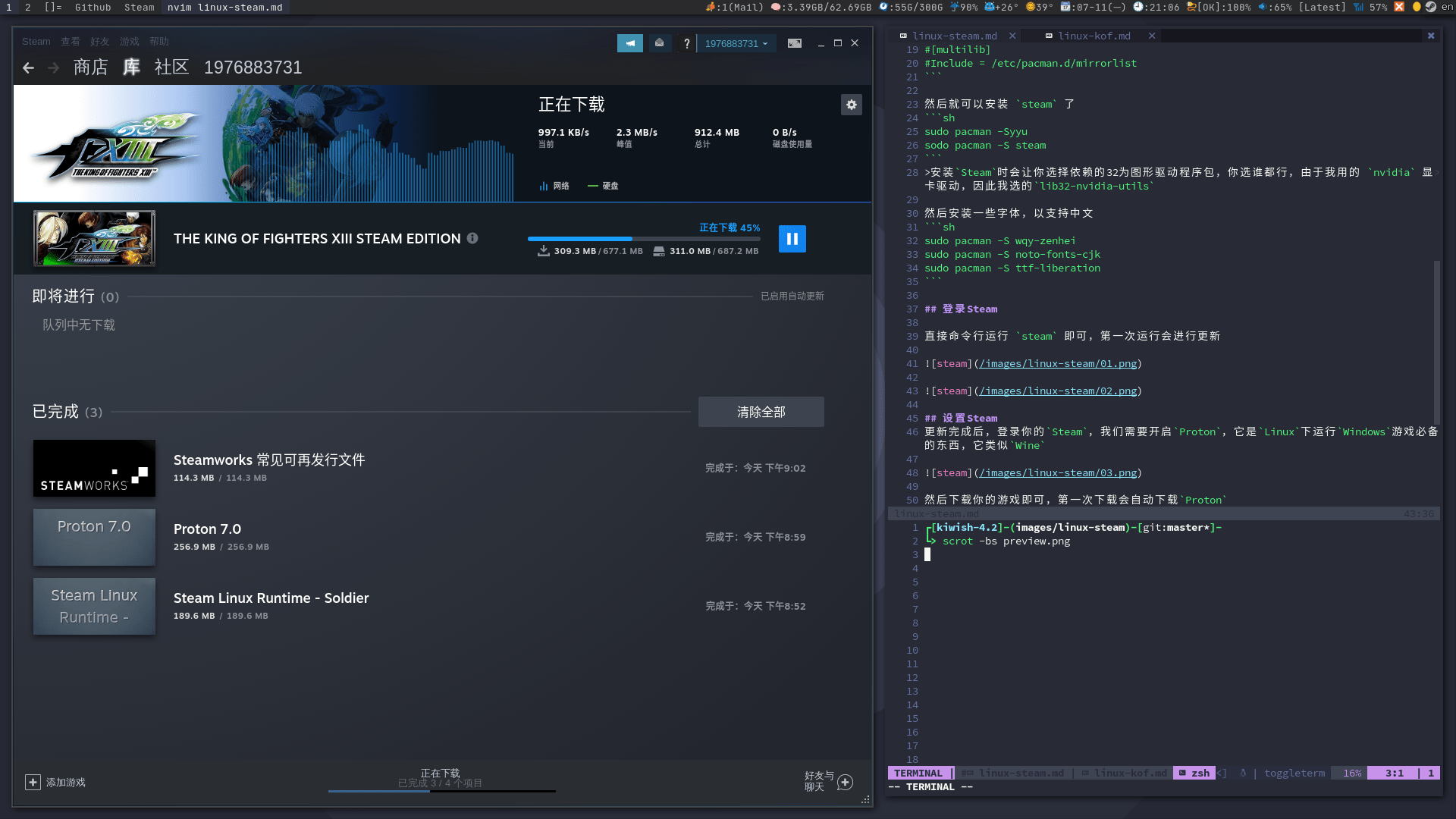The image size is (1456, 819).
Task: Open the 帮助 menu
Action: [159, 42]
